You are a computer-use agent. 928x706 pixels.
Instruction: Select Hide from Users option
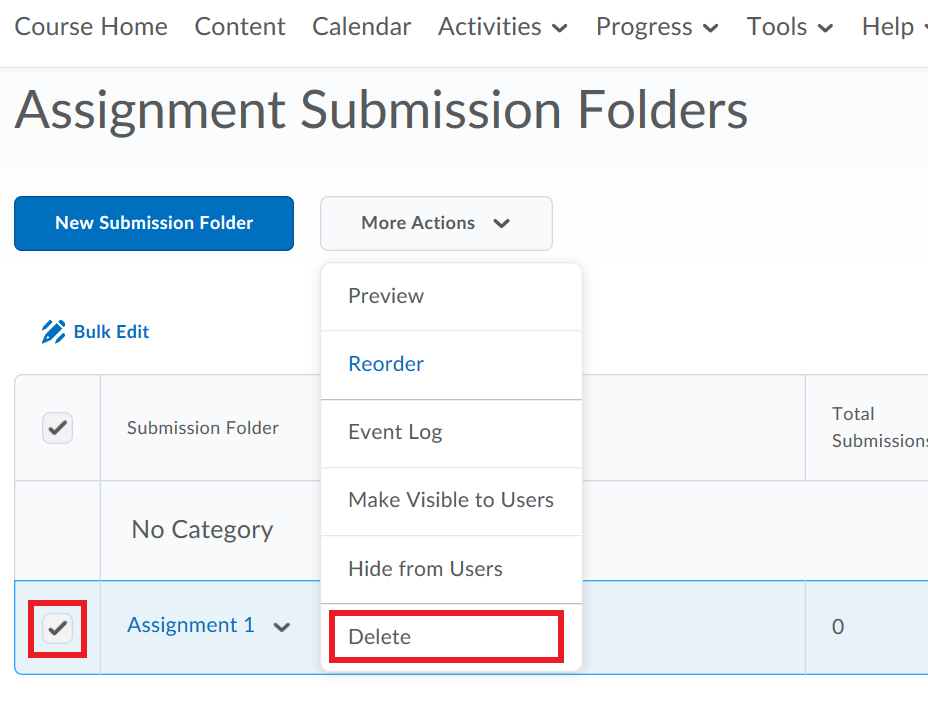tap(425, 568)
